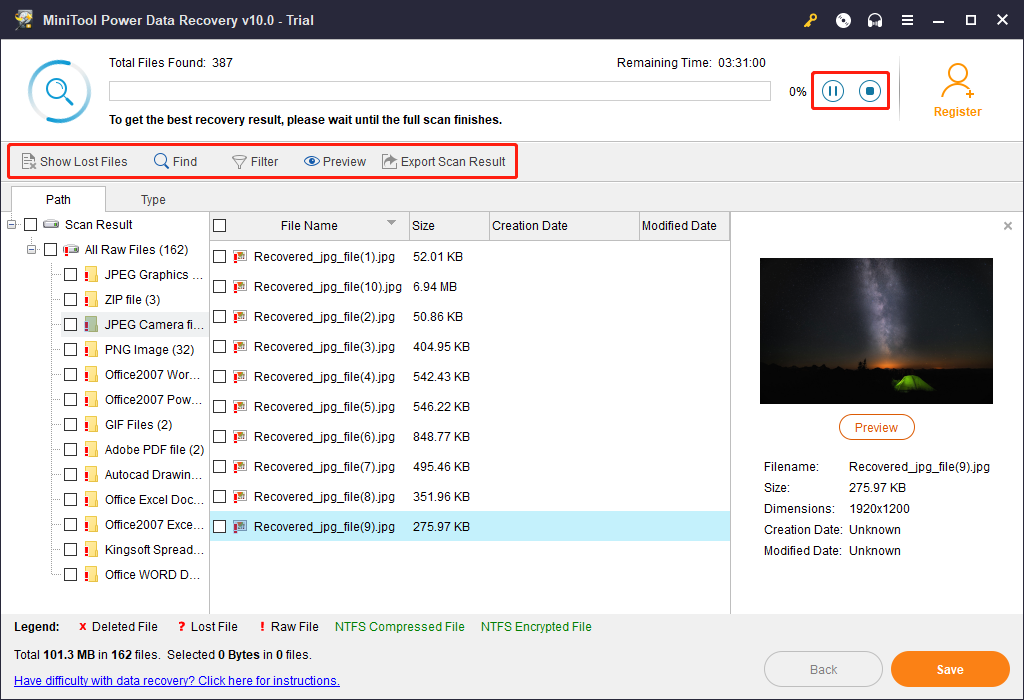This screenshot has width=1024, height=700.
Task: Pause the scan with the pause button
Action: [832, 92]
